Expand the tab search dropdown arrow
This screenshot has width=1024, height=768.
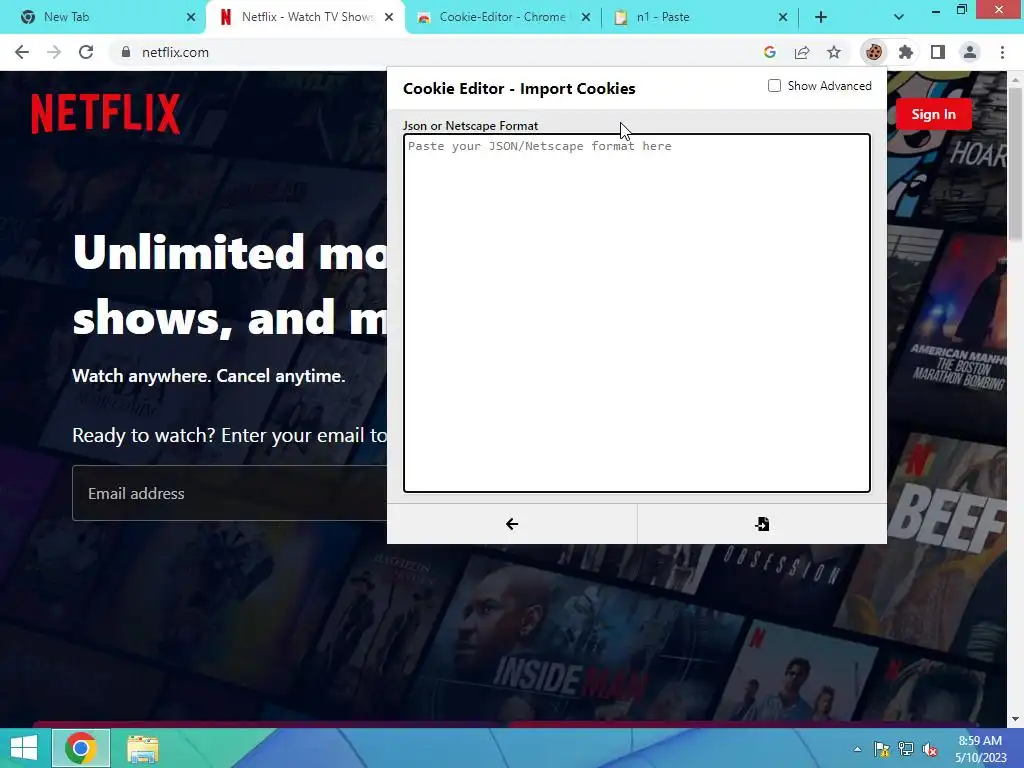[899, 17]
